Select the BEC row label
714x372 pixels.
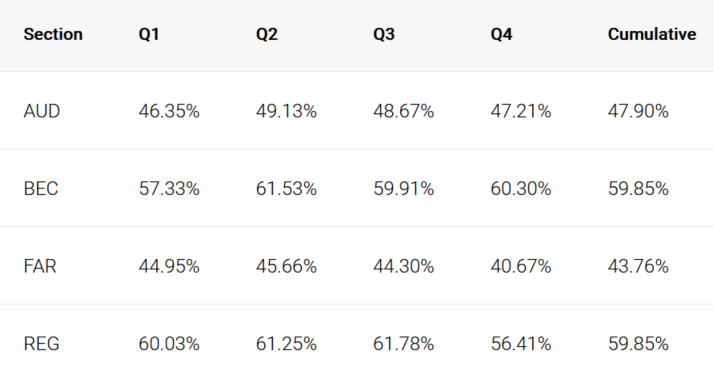(41, 189)
